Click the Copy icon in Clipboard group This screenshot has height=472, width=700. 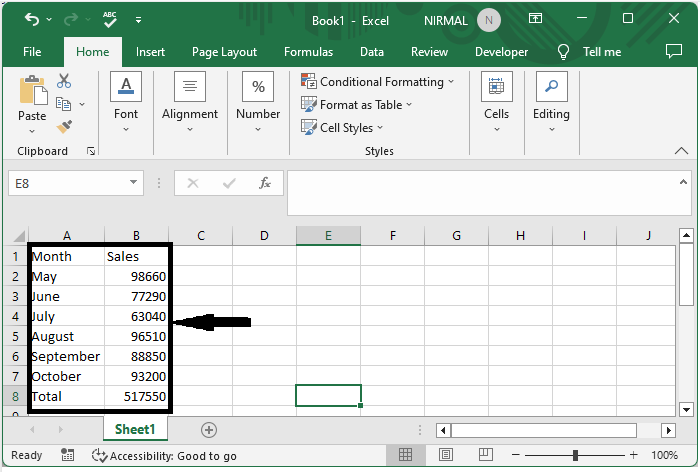(x=64, y=104)
